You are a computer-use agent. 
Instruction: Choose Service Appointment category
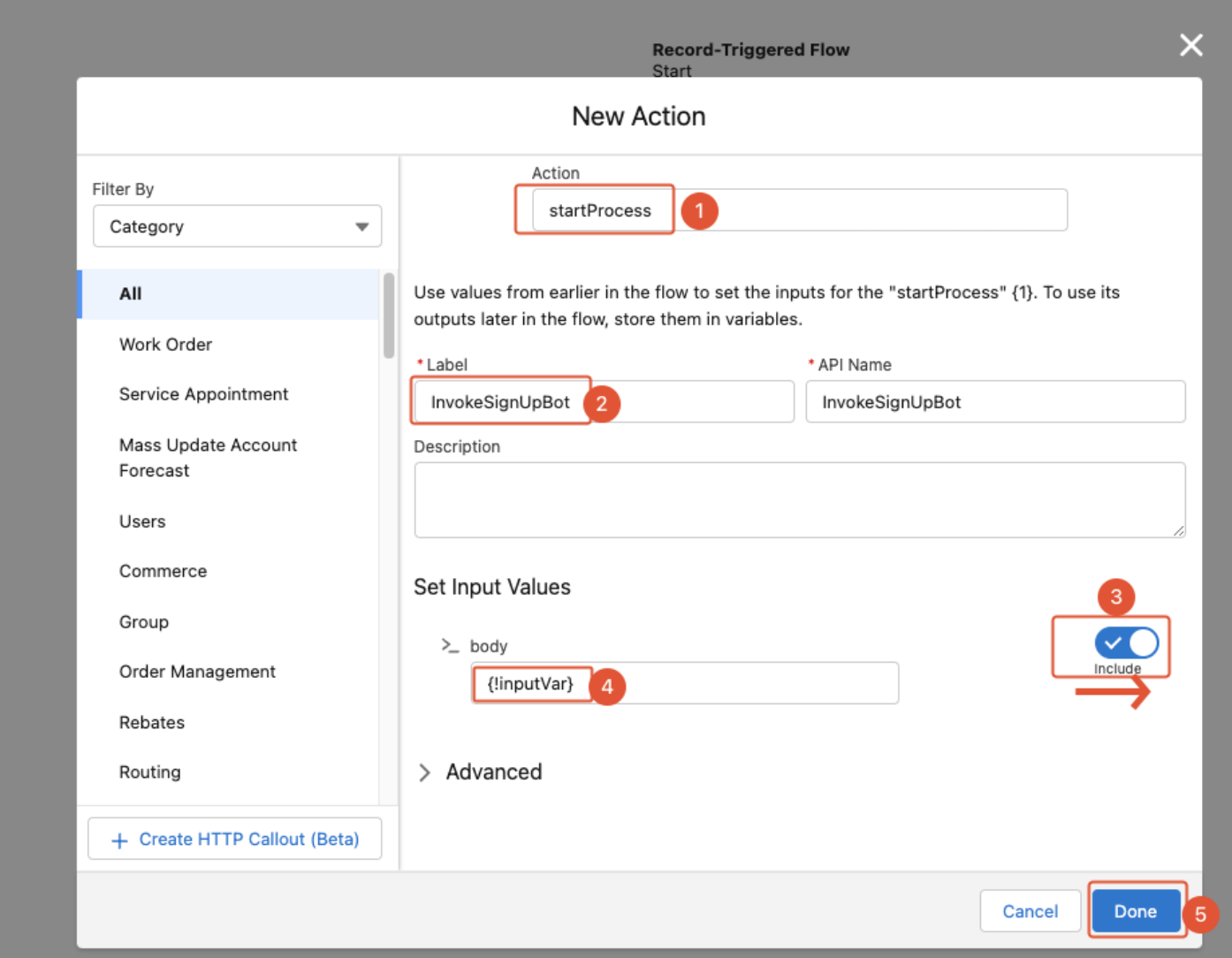coord(203,394)
